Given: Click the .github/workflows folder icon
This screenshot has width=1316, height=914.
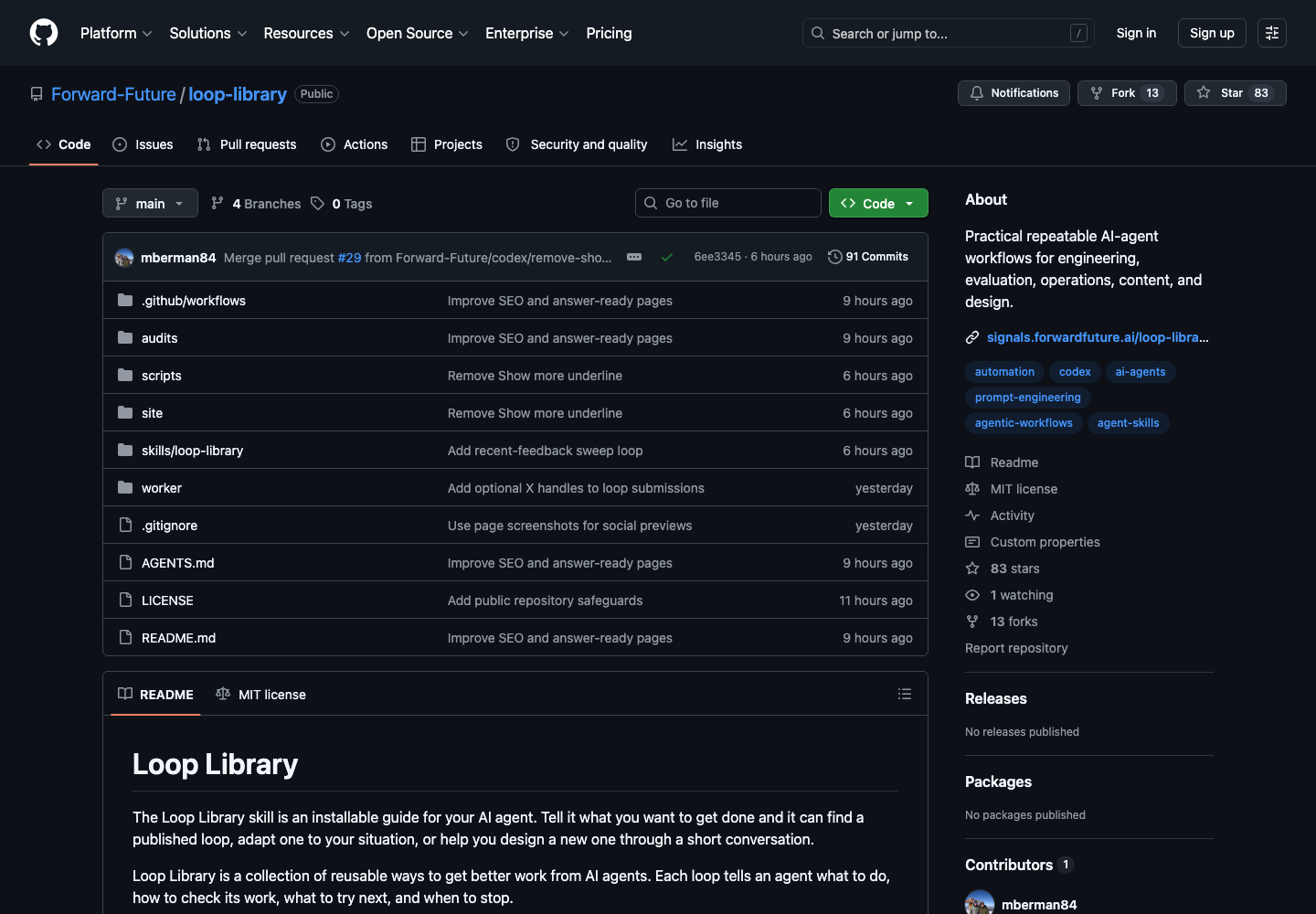Looking at the screenshot, I should 125,301.
